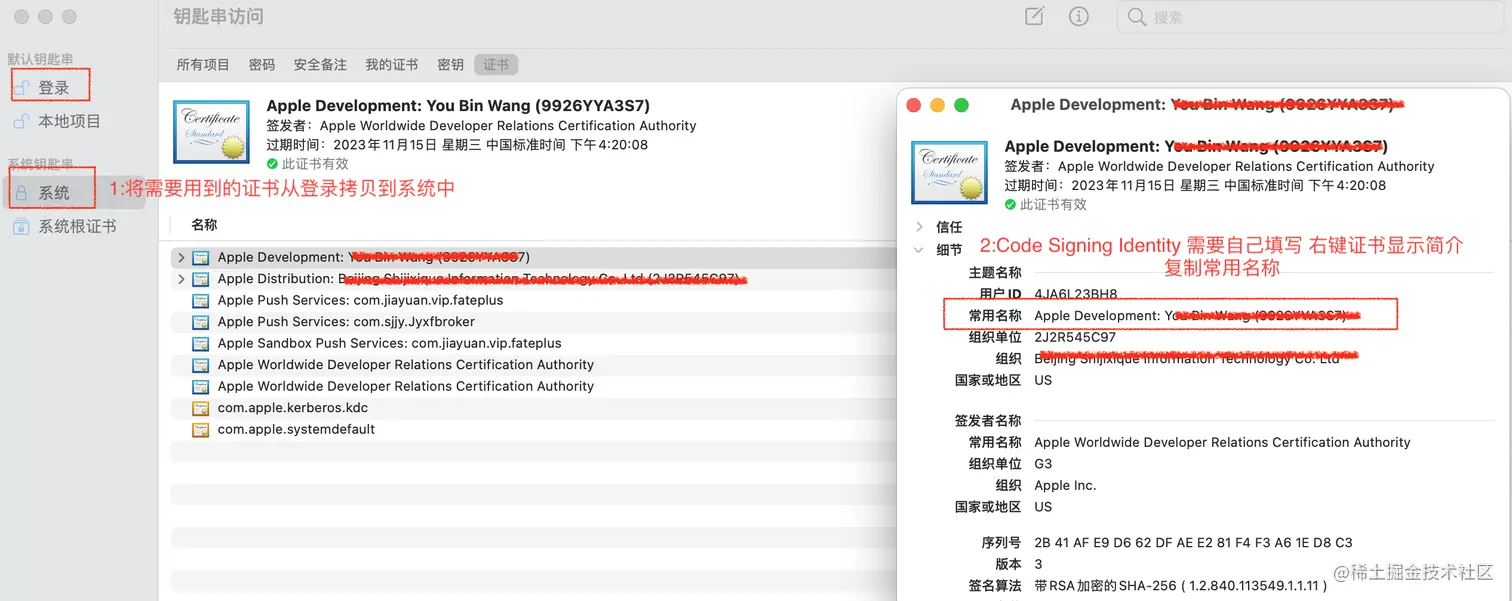The width and height of the screenshot is (1512, 601).
Task: Collapse the 细节 section in detail window
Action: [x=919, y=250]
